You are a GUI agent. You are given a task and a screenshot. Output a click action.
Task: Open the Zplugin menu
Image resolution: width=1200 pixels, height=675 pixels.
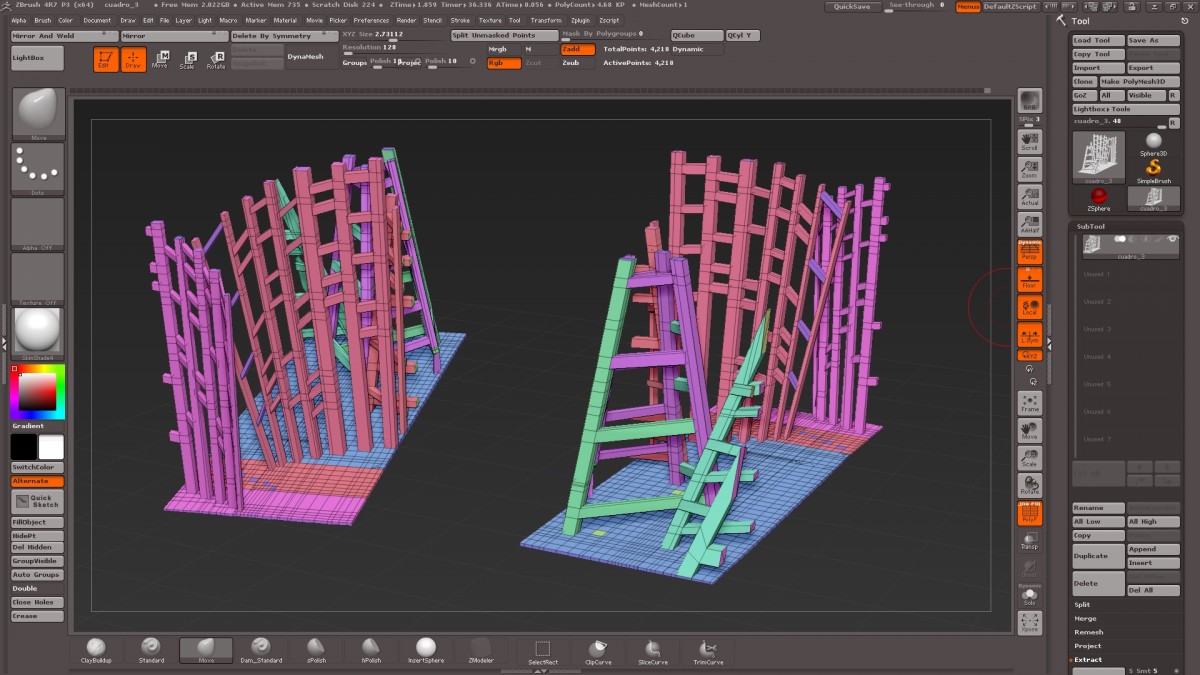pos(580,20)
